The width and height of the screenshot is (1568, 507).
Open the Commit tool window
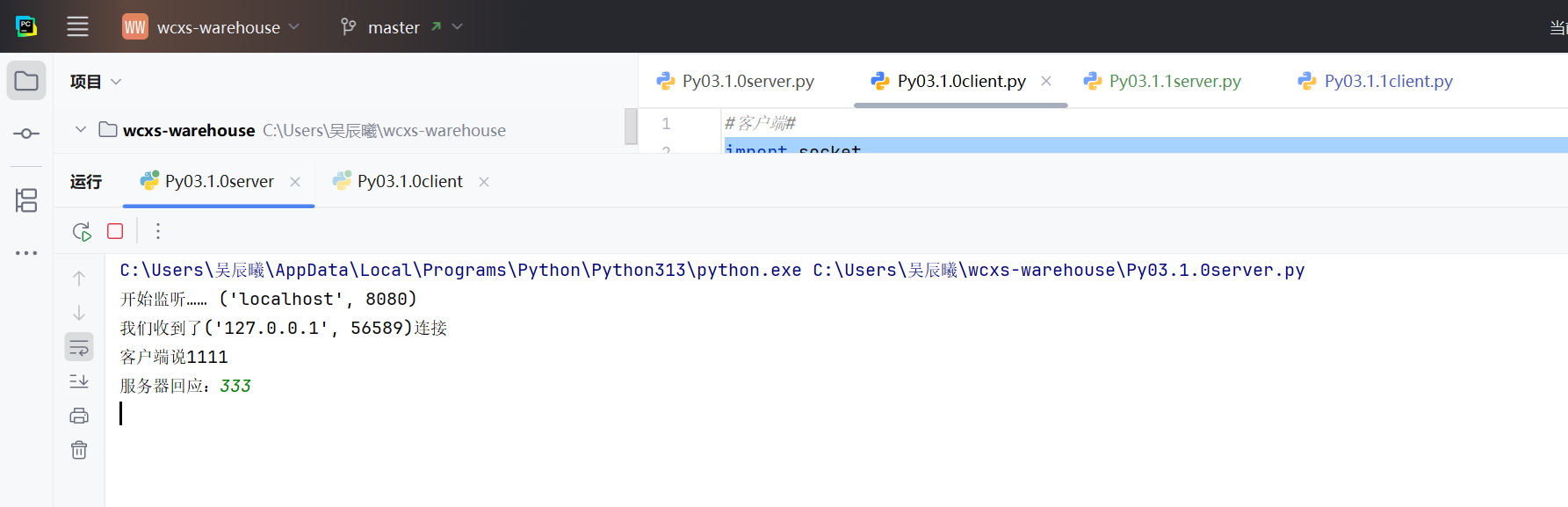click(26, 134)
